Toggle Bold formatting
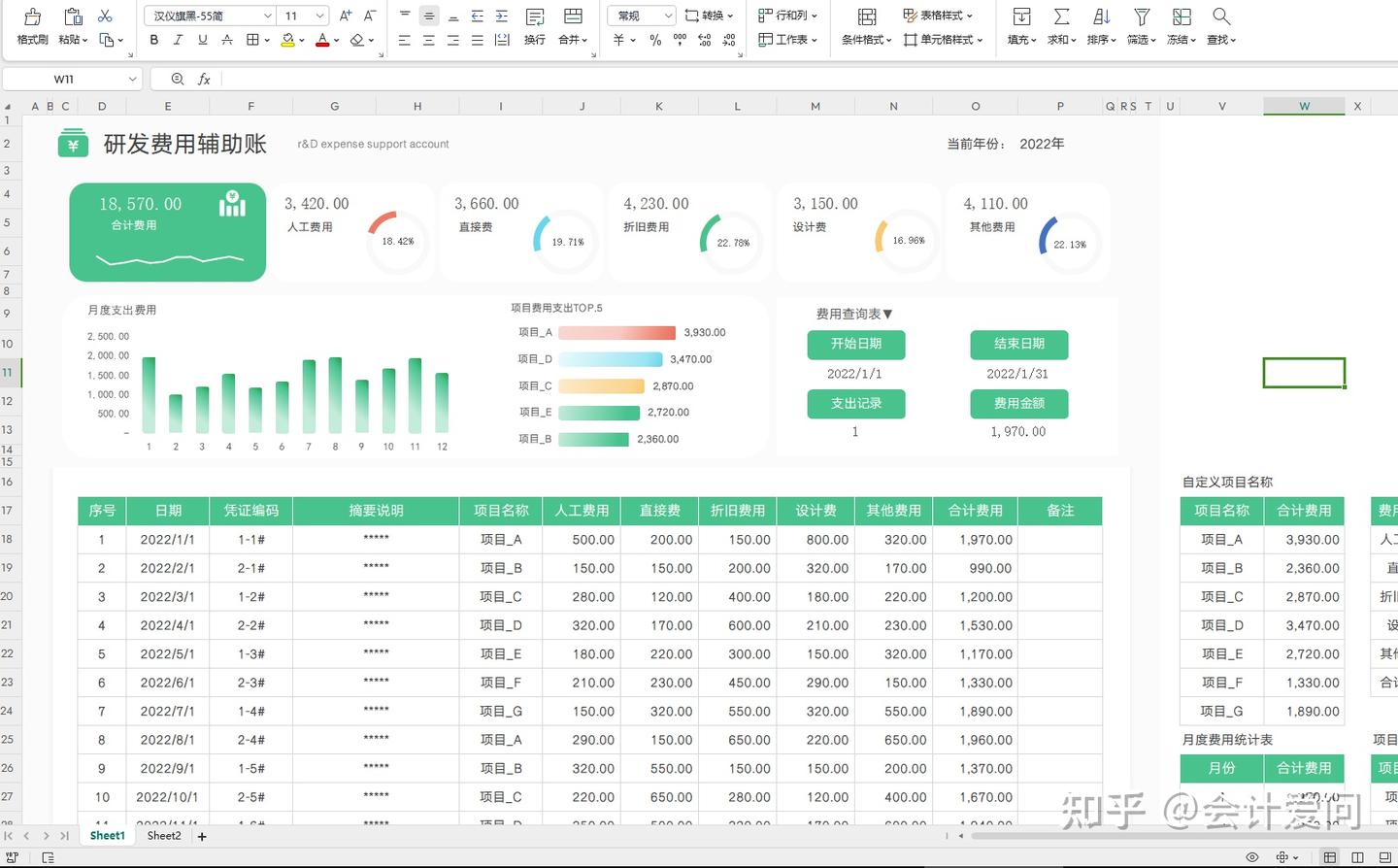This screenshot has width=1398, height=868. 153,40
